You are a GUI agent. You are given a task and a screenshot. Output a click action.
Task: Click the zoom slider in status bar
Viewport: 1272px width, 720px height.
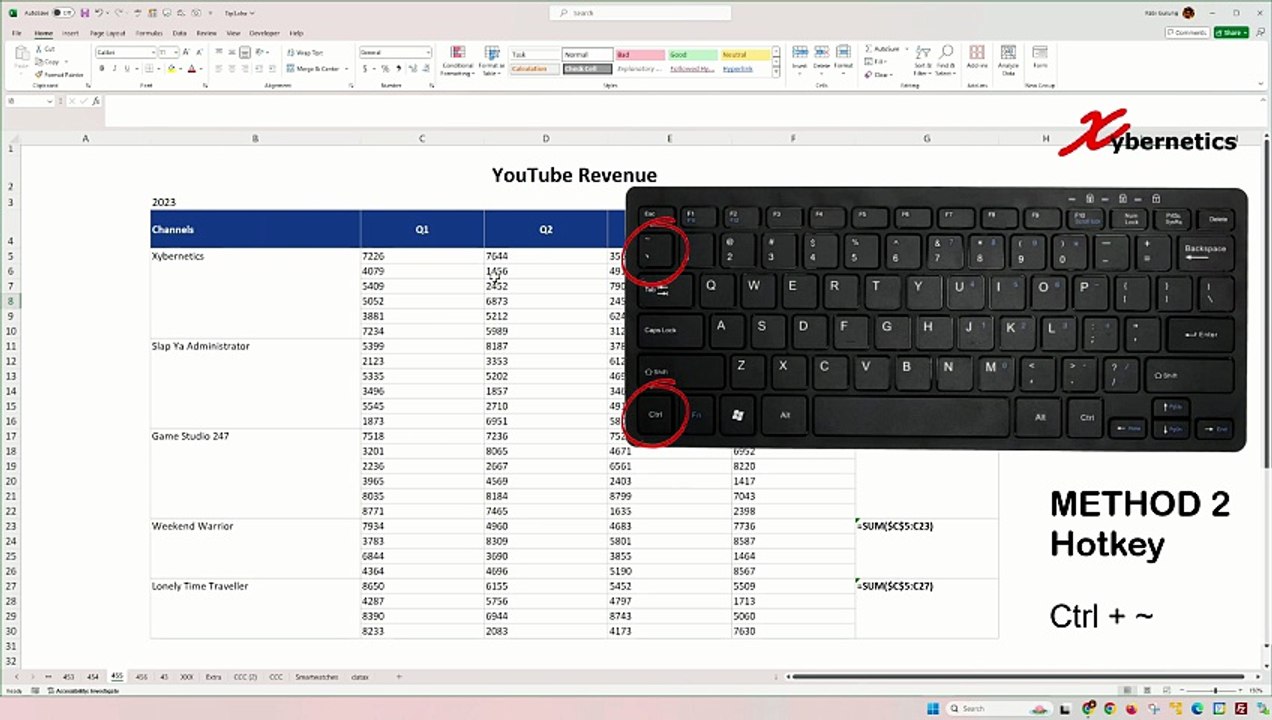tap(1215, 691)
